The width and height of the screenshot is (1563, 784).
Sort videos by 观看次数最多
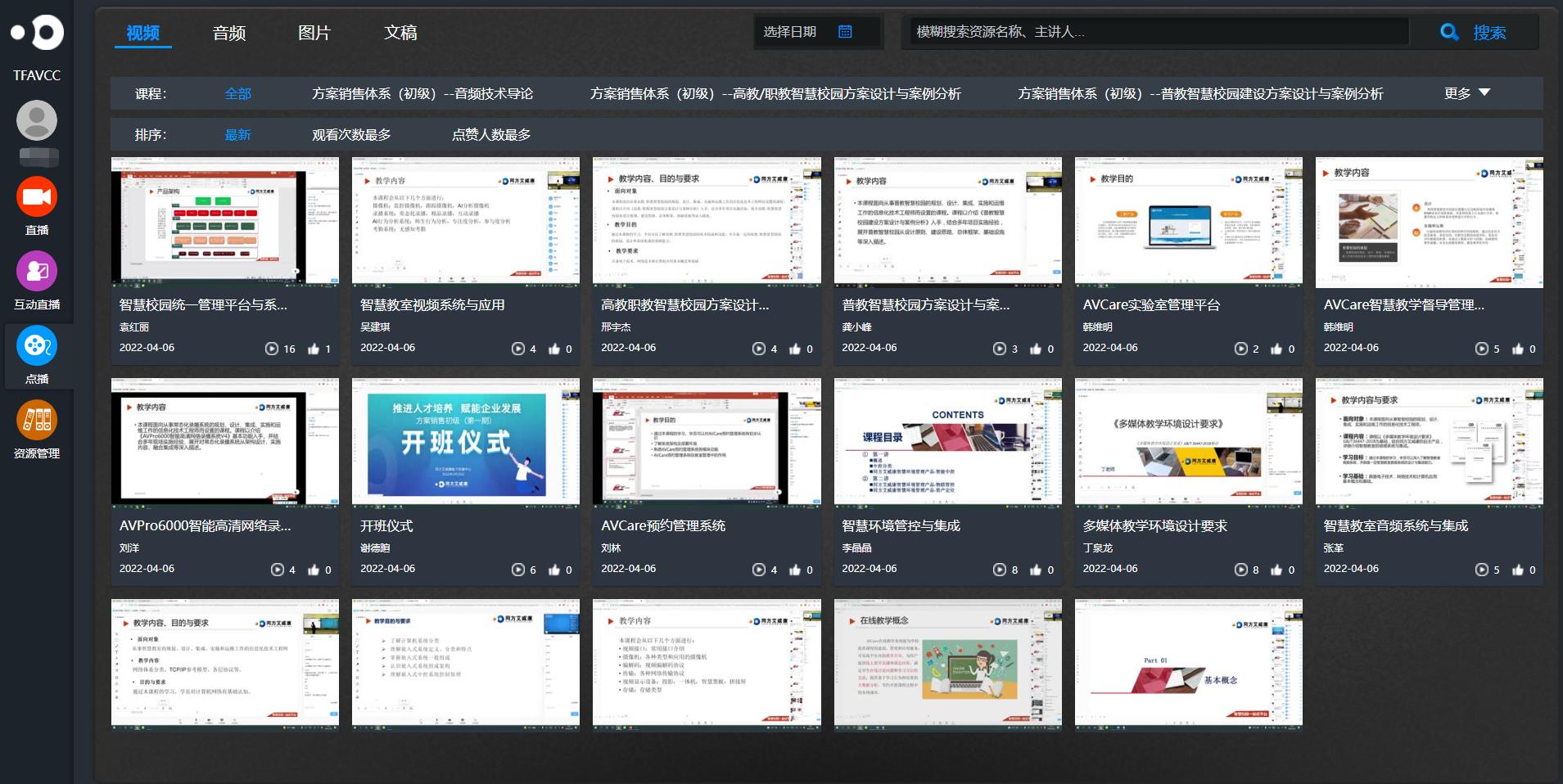350,134
